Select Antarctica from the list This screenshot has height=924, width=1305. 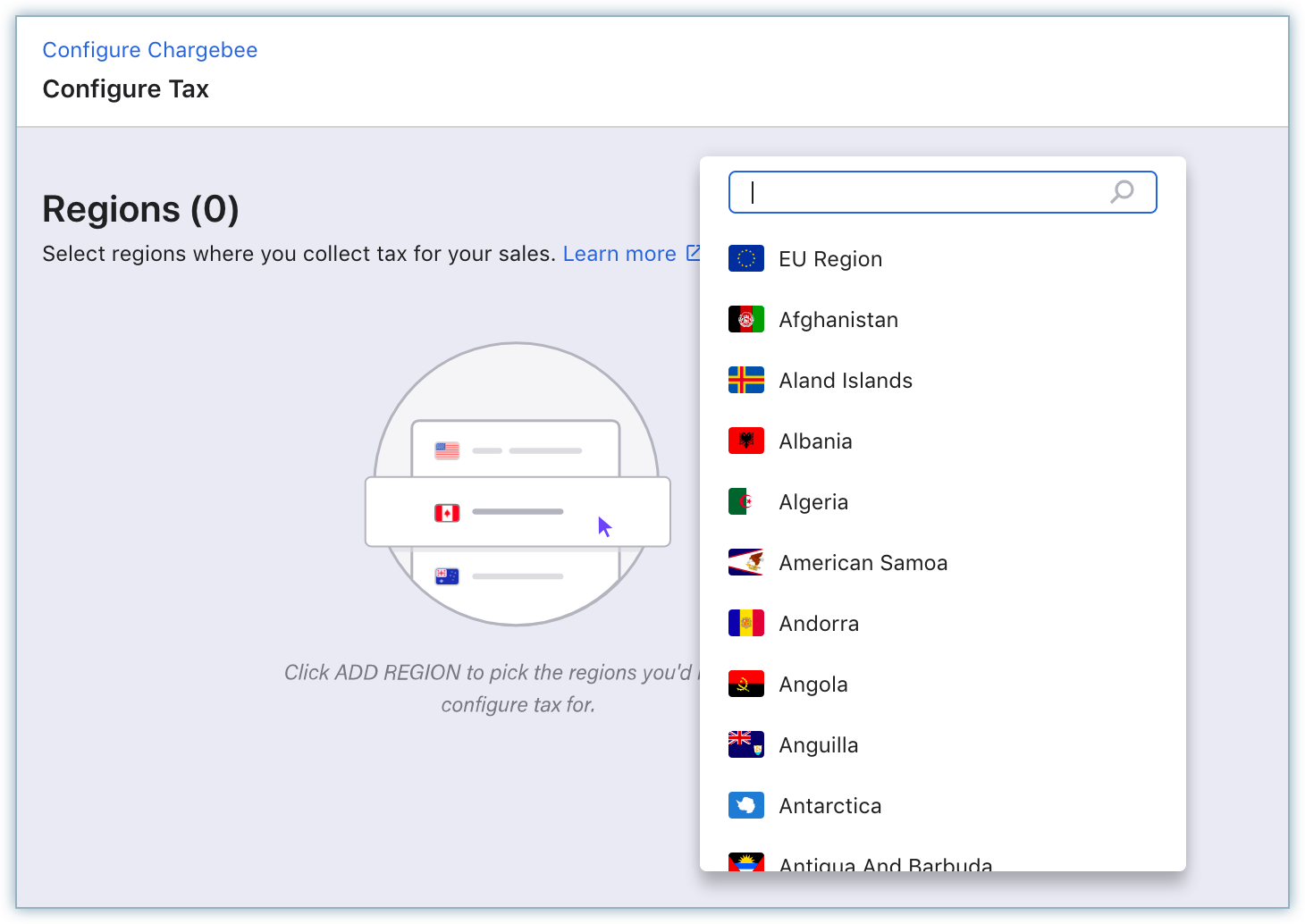(x=942, y=805)
